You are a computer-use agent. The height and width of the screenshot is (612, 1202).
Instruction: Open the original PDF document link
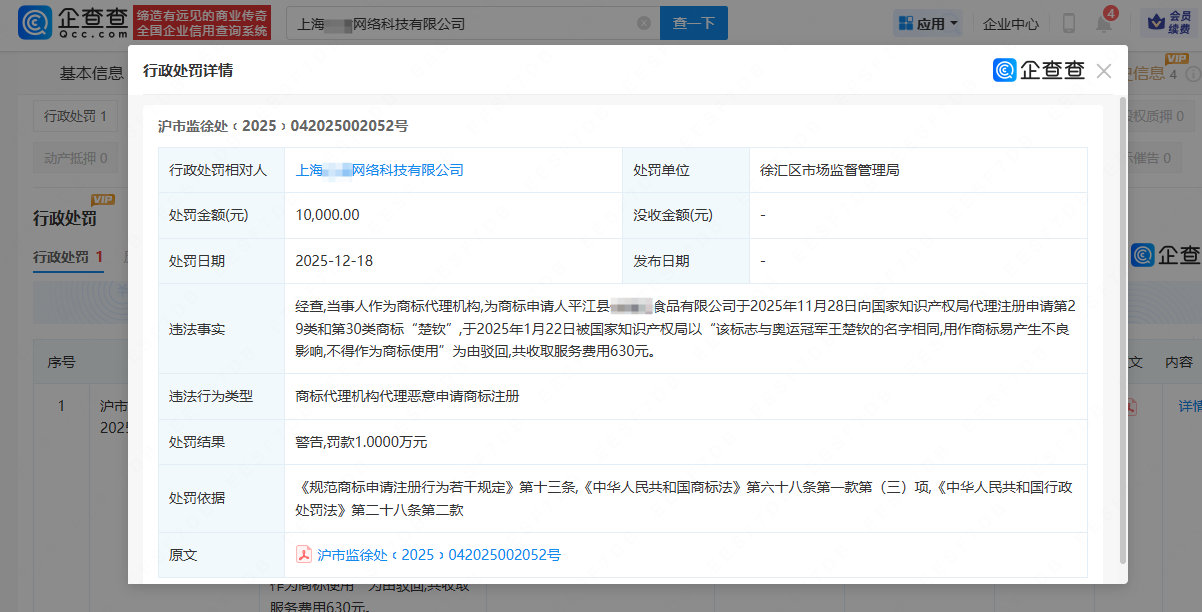pos(439,554)
